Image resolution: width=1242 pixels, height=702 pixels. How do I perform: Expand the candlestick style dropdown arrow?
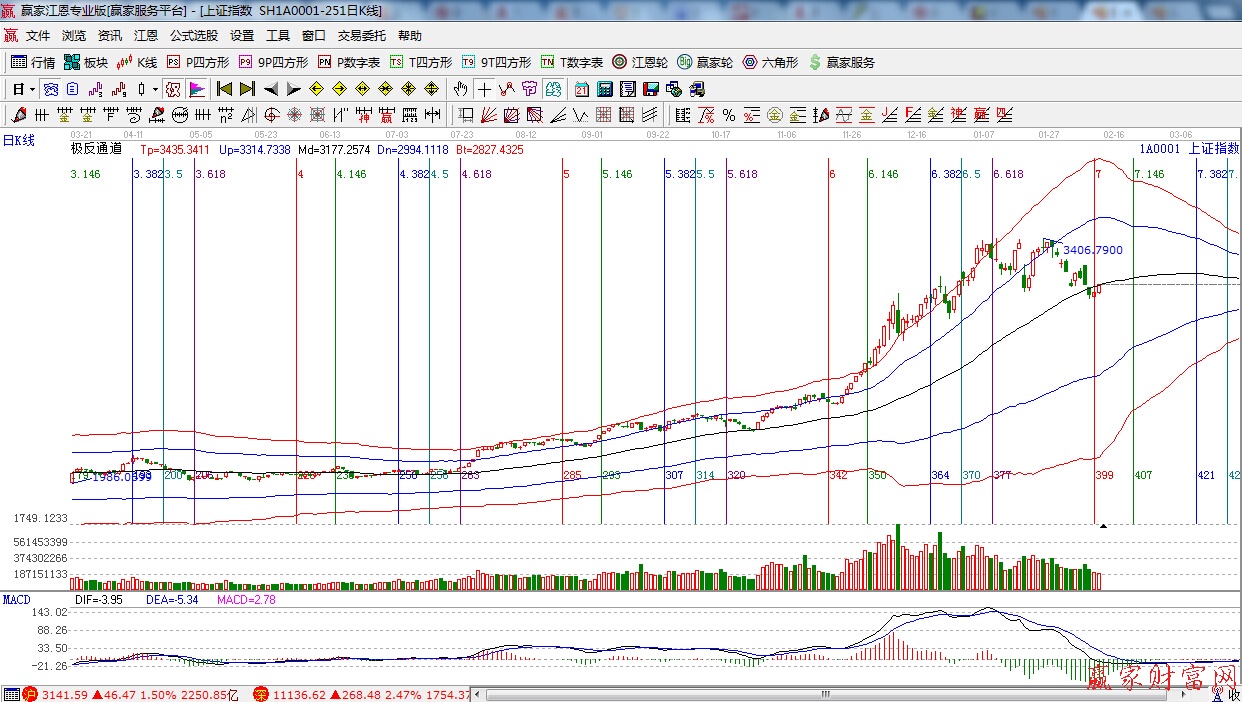click(156, 89)
